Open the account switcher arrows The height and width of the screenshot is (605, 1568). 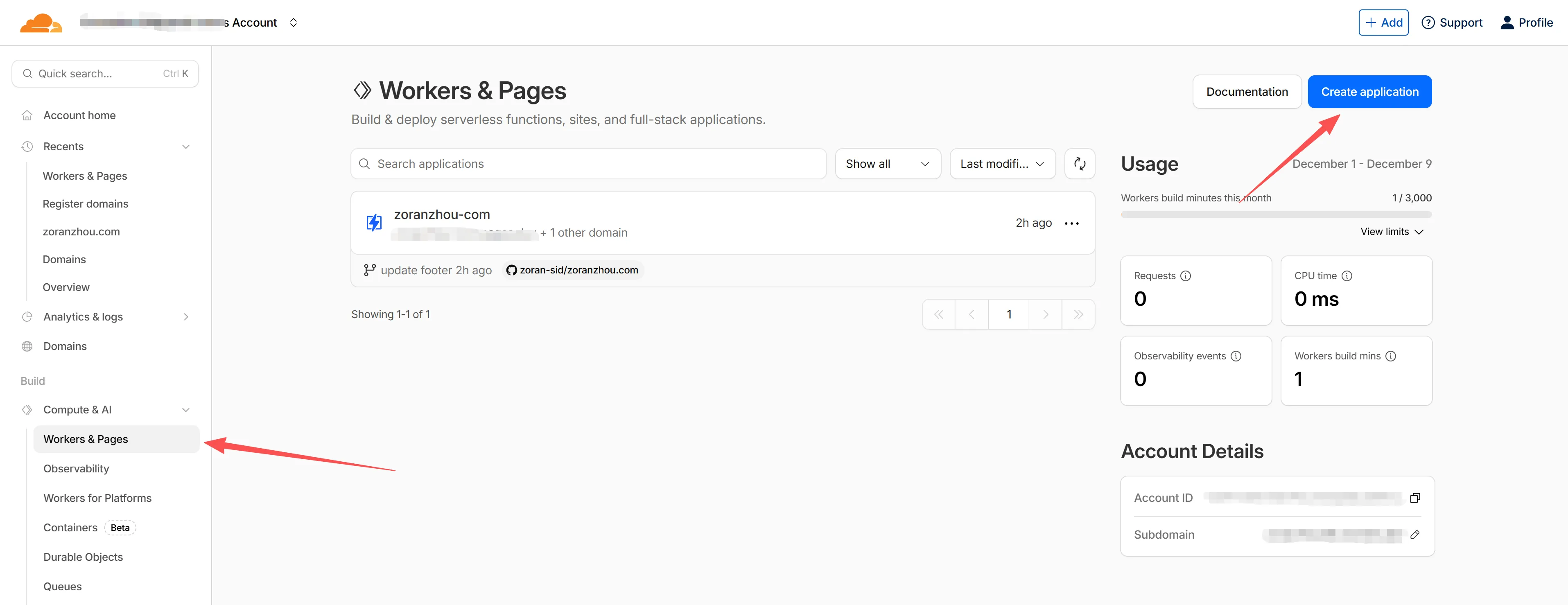[x=294, y=23]
